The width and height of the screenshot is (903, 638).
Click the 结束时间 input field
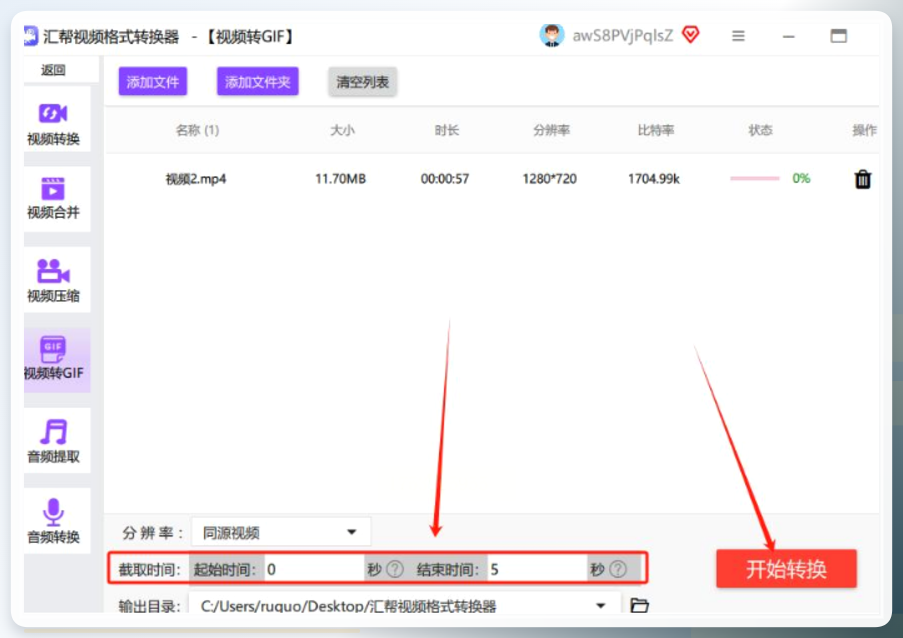(537, 569)
